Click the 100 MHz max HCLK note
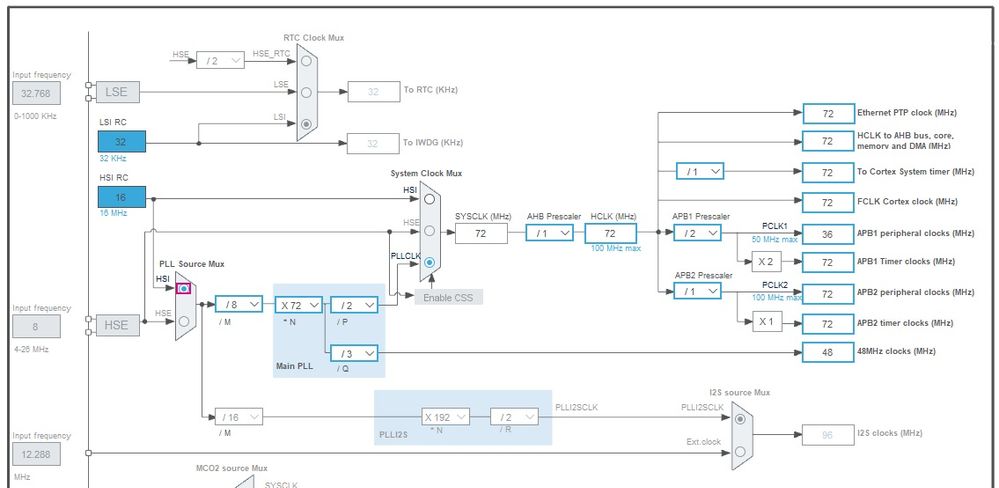Viewport: 999px width, 488px height. coord(616,248)
